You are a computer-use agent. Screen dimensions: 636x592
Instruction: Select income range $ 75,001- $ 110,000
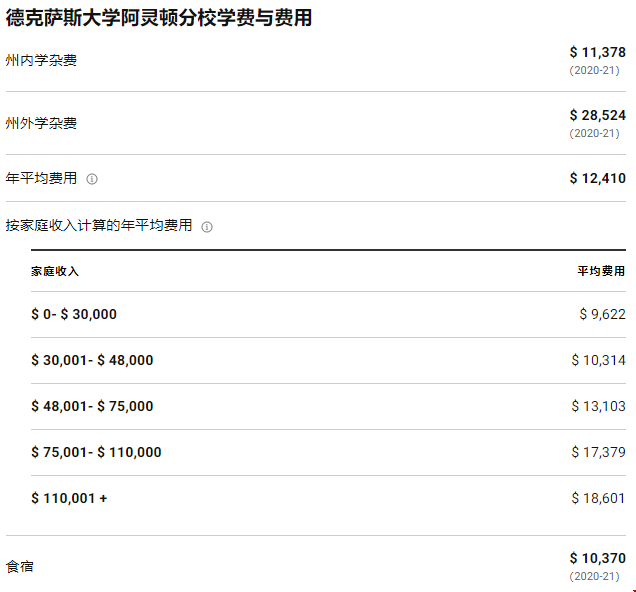tap(96, 452)
